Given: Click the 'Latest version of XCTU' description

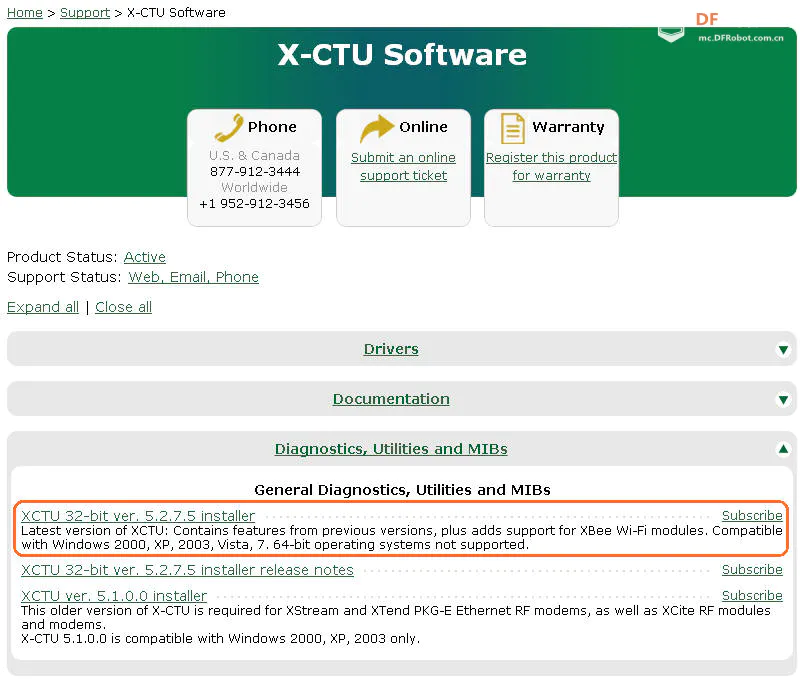Looking at the screenshot, I should tap(401, 537).
